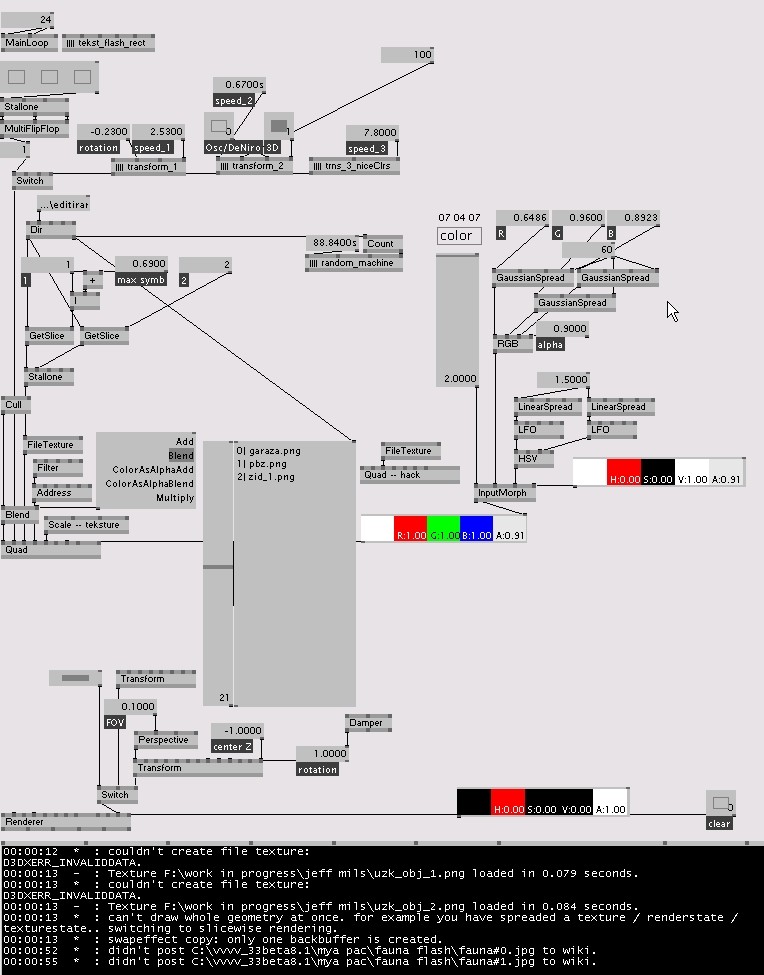Choose Multiply in the blend mode list
764x975 pixels.
point(174,498)
